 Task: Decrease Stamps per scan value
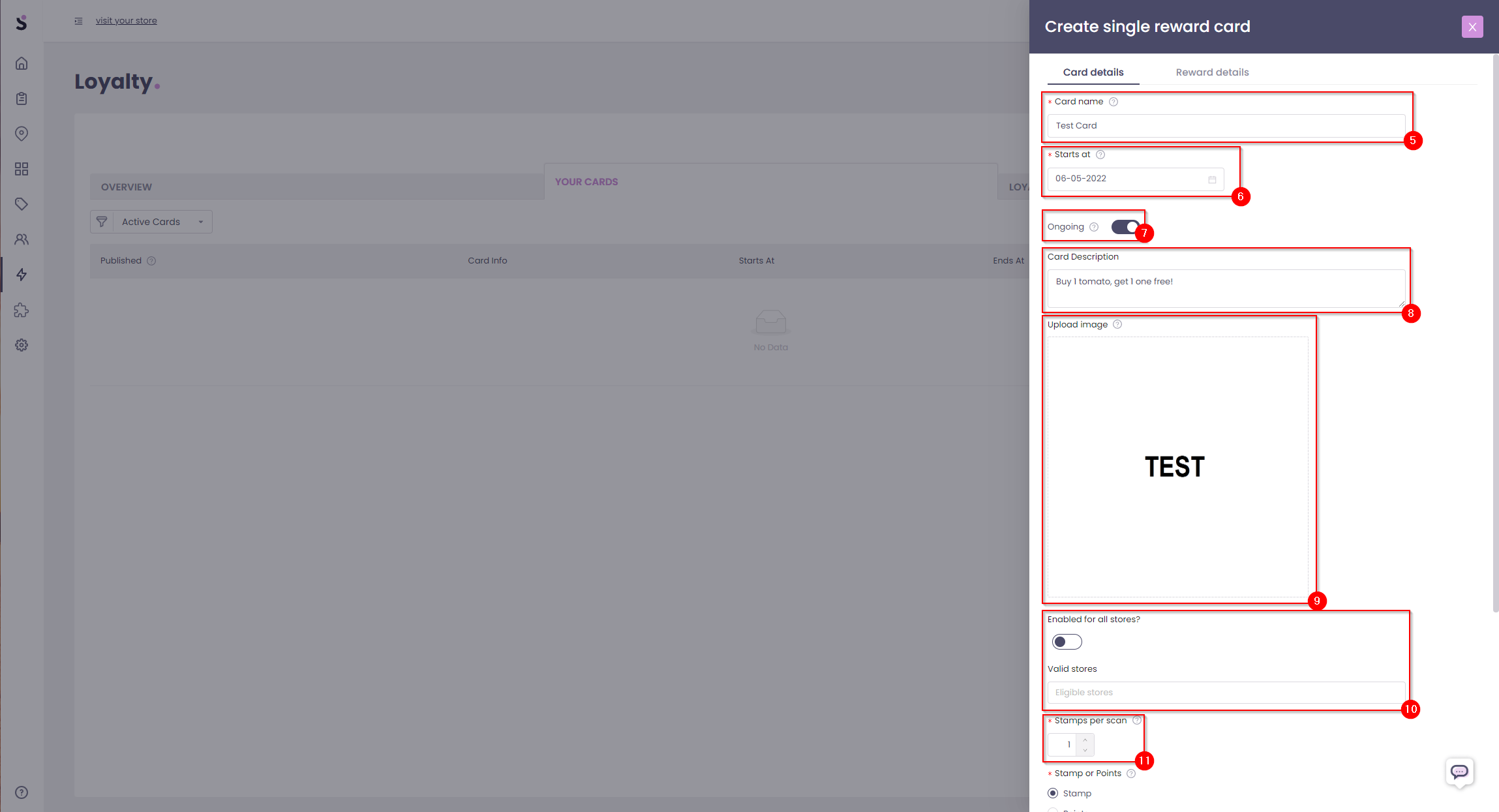1085,750
